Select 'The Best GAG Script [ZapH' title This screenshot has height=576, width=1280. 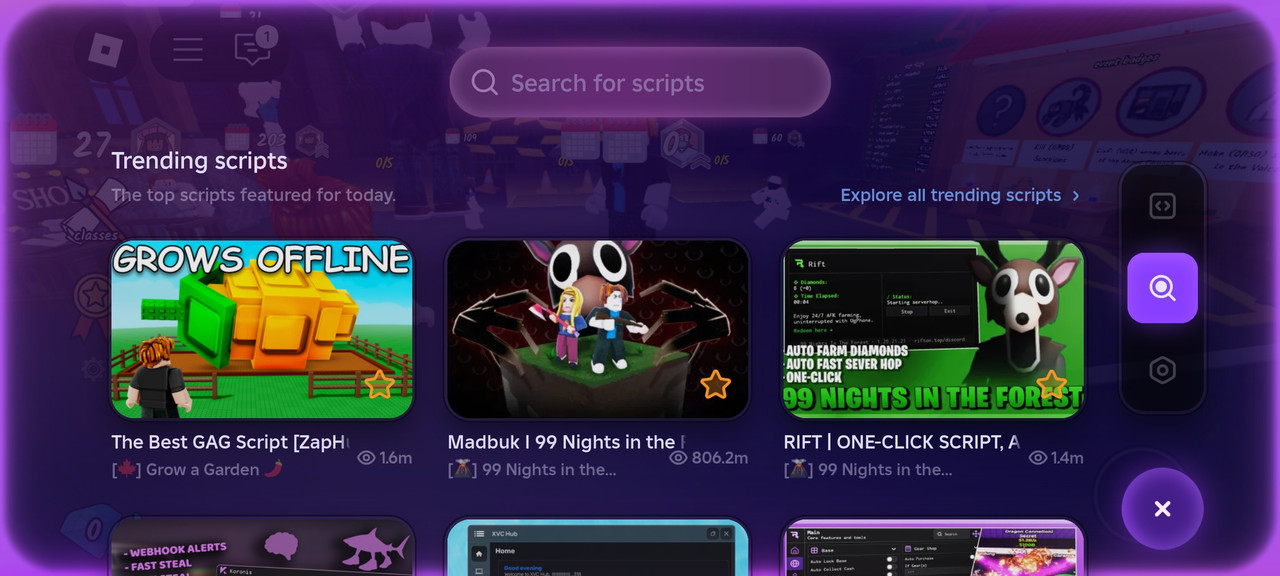click(x=230, y=442)
